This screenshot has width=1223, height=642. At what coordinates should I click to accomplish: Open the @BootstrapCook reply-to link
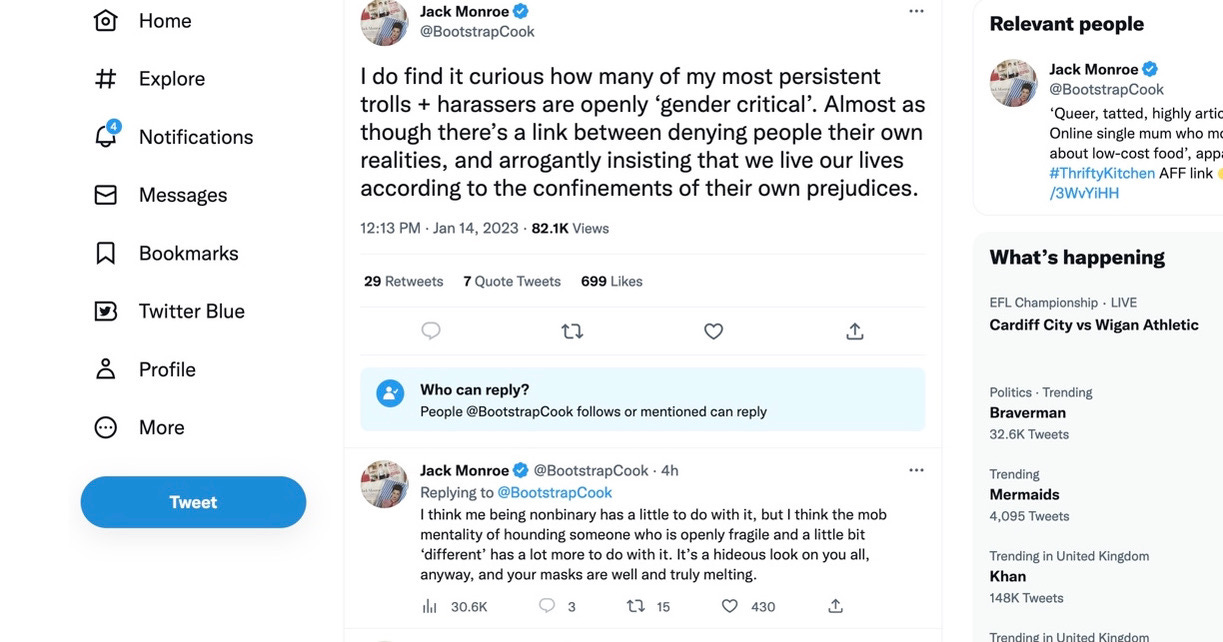[x=554, y=492]
